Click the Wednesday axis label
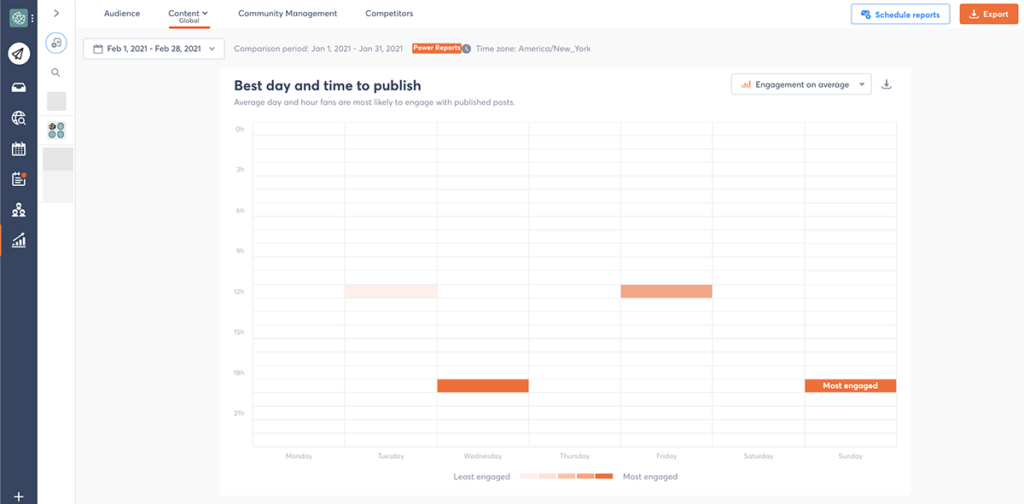Screen dimensions: 1024x504 (483, 456)
